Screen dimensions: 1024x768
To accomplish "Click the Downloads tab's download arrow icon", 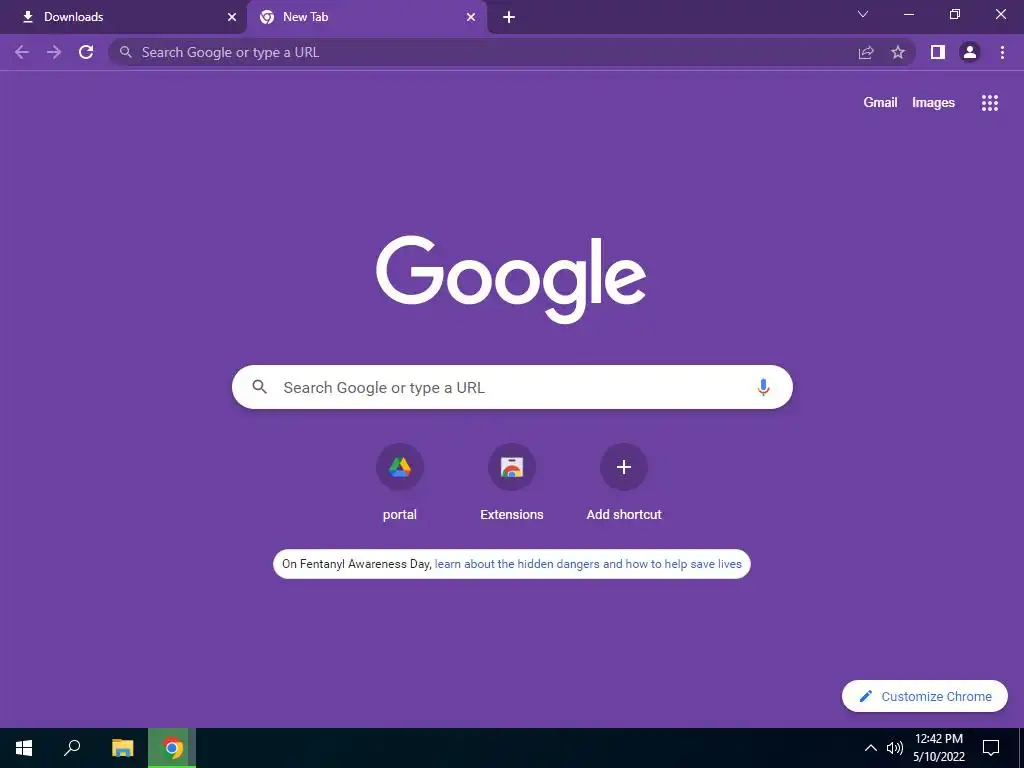I will pos(27,17).
